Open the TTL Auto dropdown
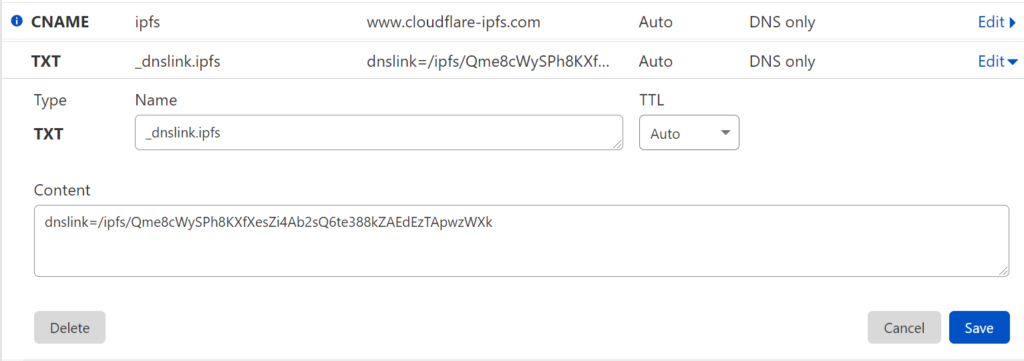This screenshot has height=361, width=1024. [x=689, y=133]
